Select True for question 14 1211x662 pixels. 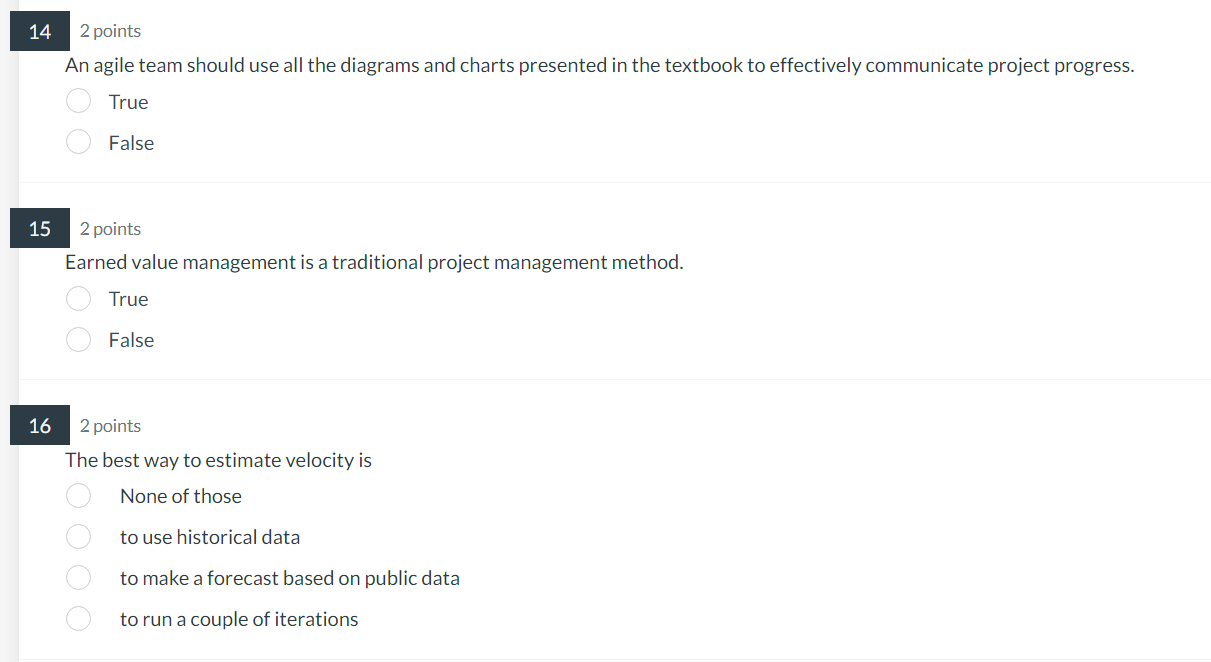coord(78,101)
